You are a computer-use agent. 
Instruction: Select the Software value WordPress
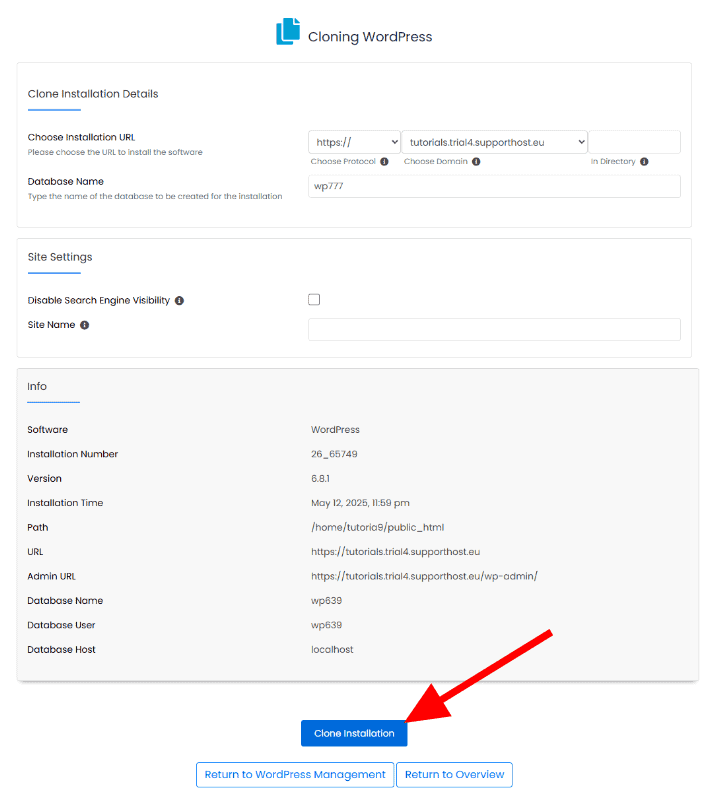point(335,430)
